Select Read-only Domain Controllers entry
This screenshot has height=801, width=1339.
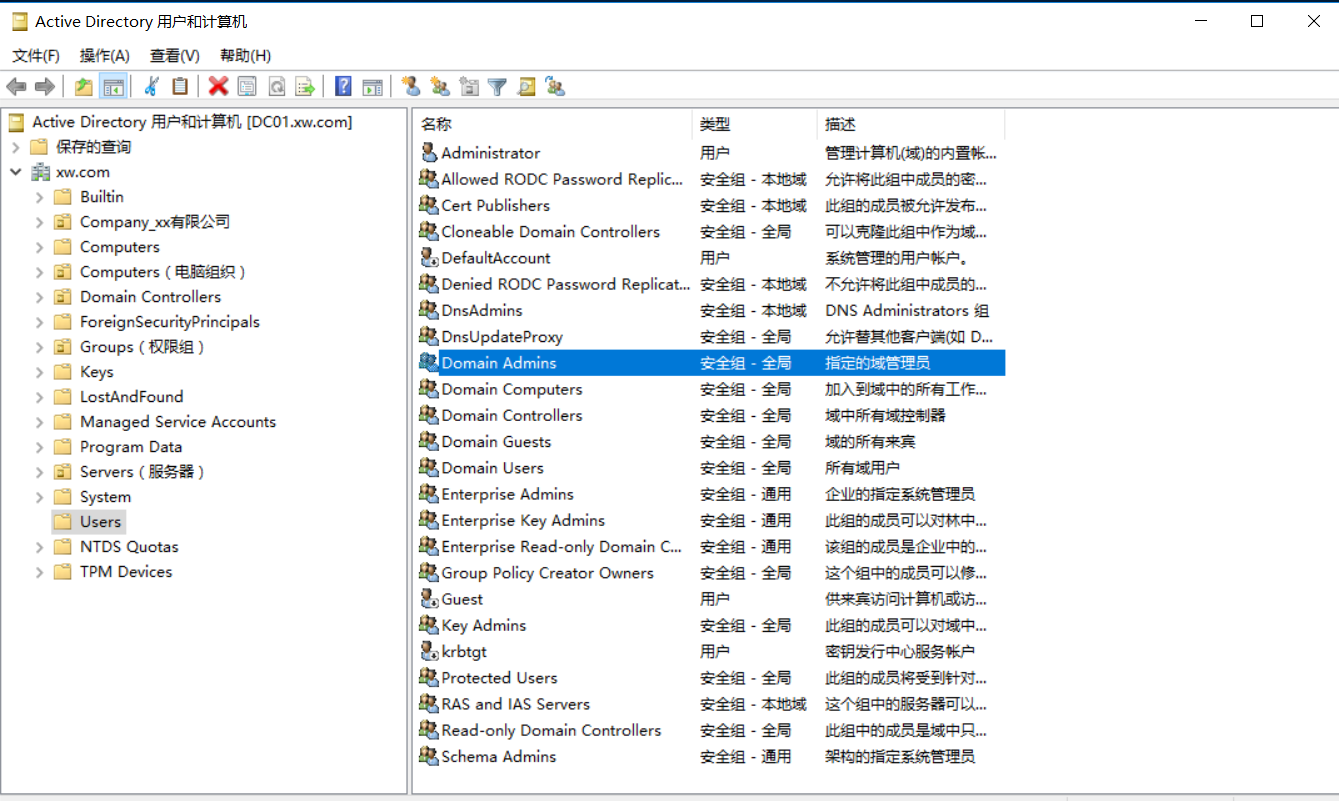point(552,730)
